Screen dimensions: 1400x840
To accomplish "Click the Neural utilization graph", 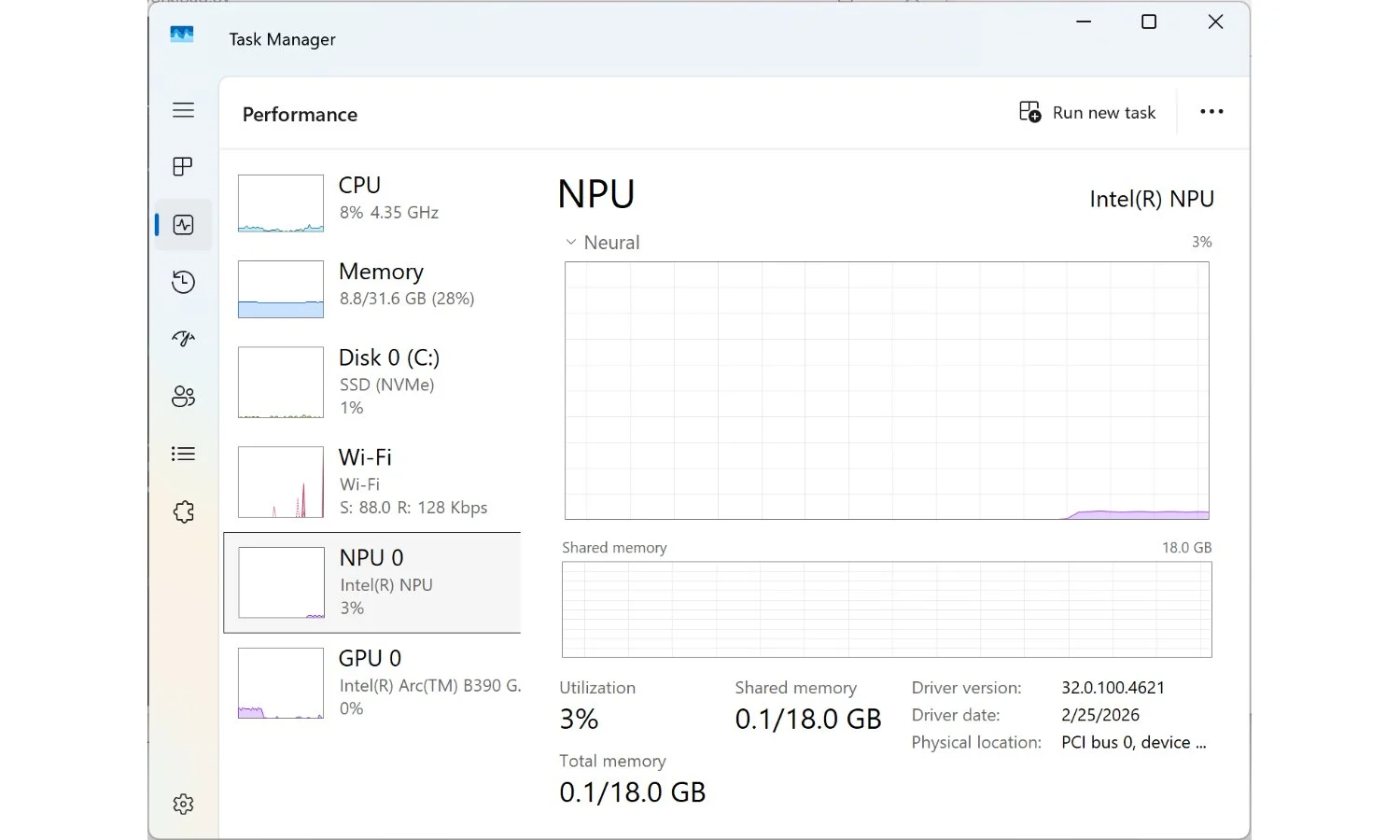I will [x=887, y=391].
